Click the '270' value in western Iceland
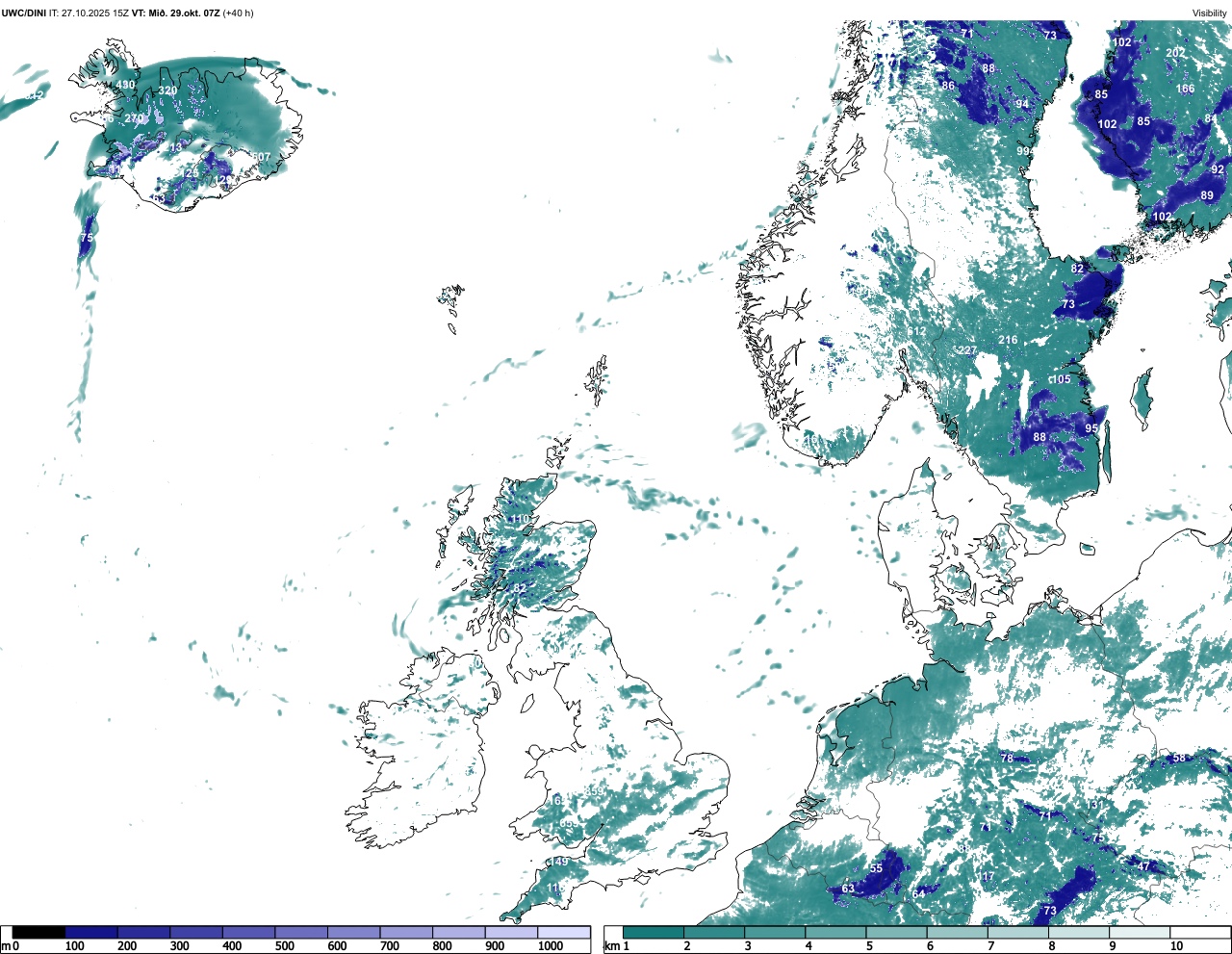This screenshot has width=1232, height=954. (x=134, y=118)
